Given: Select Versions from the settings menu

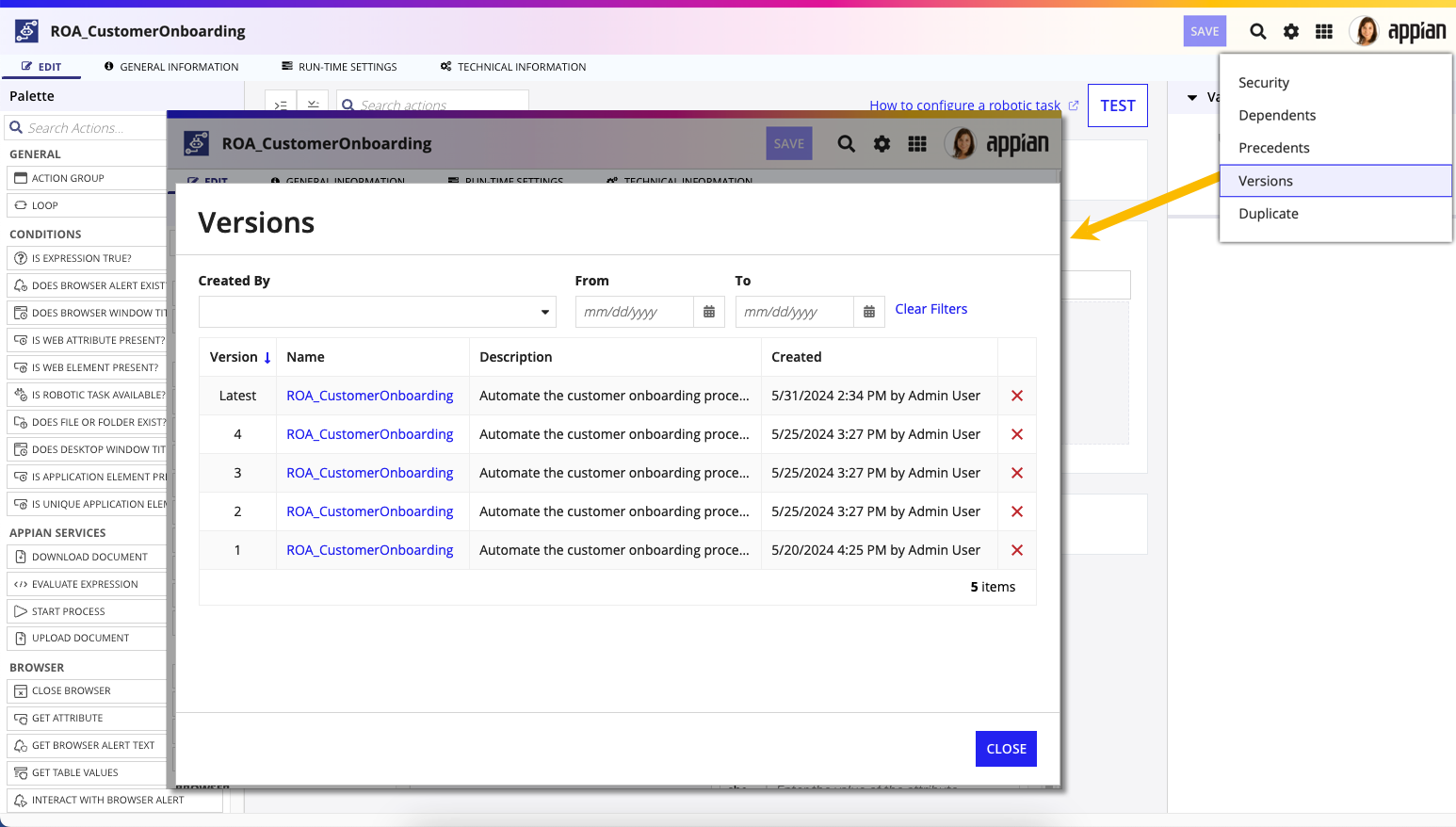Looking at the screenshot, I should pyautogui.click(x=1265, y=181).
